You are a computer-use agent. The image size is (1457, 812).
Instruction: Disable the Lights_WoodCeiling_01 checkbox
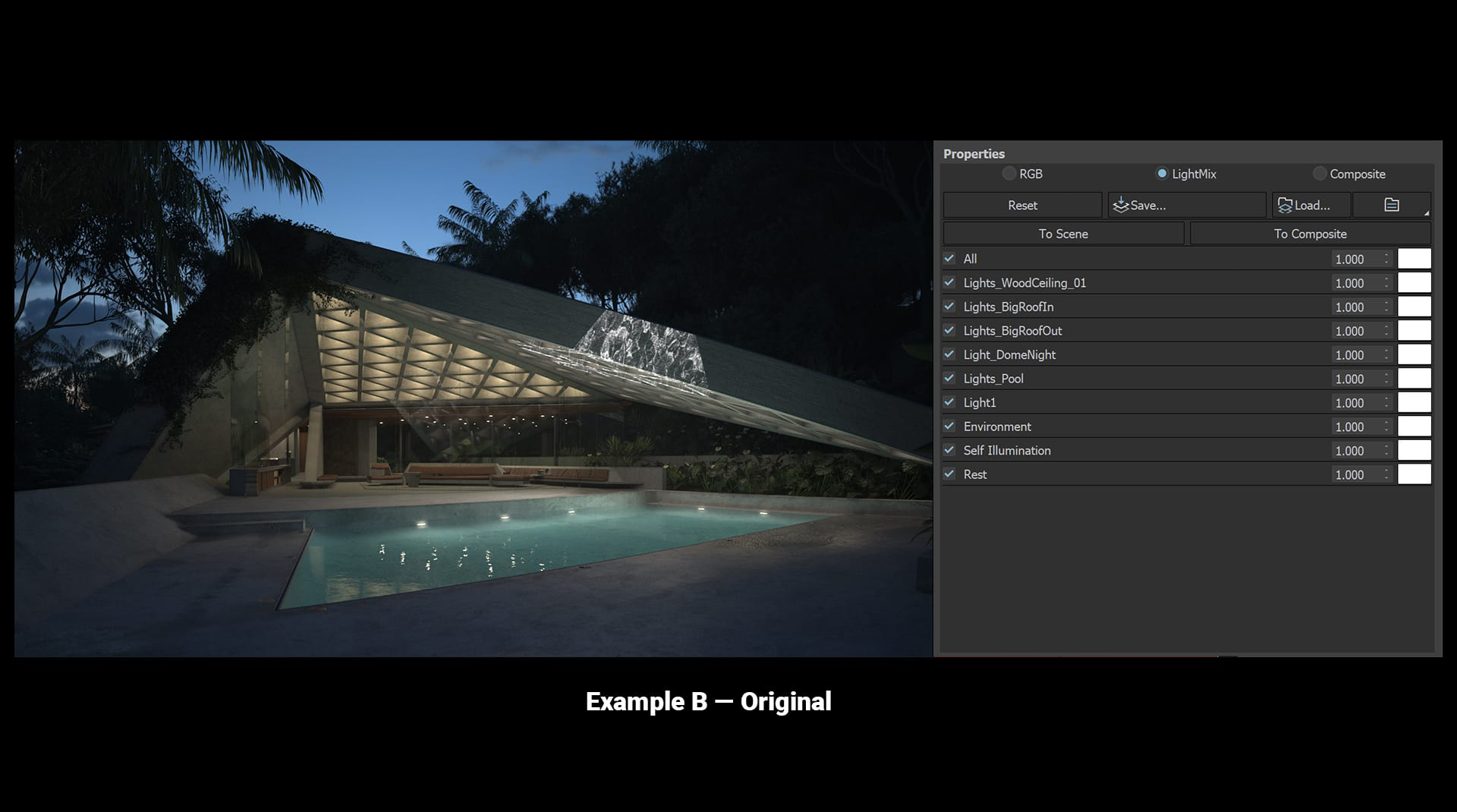click(949, 282)
